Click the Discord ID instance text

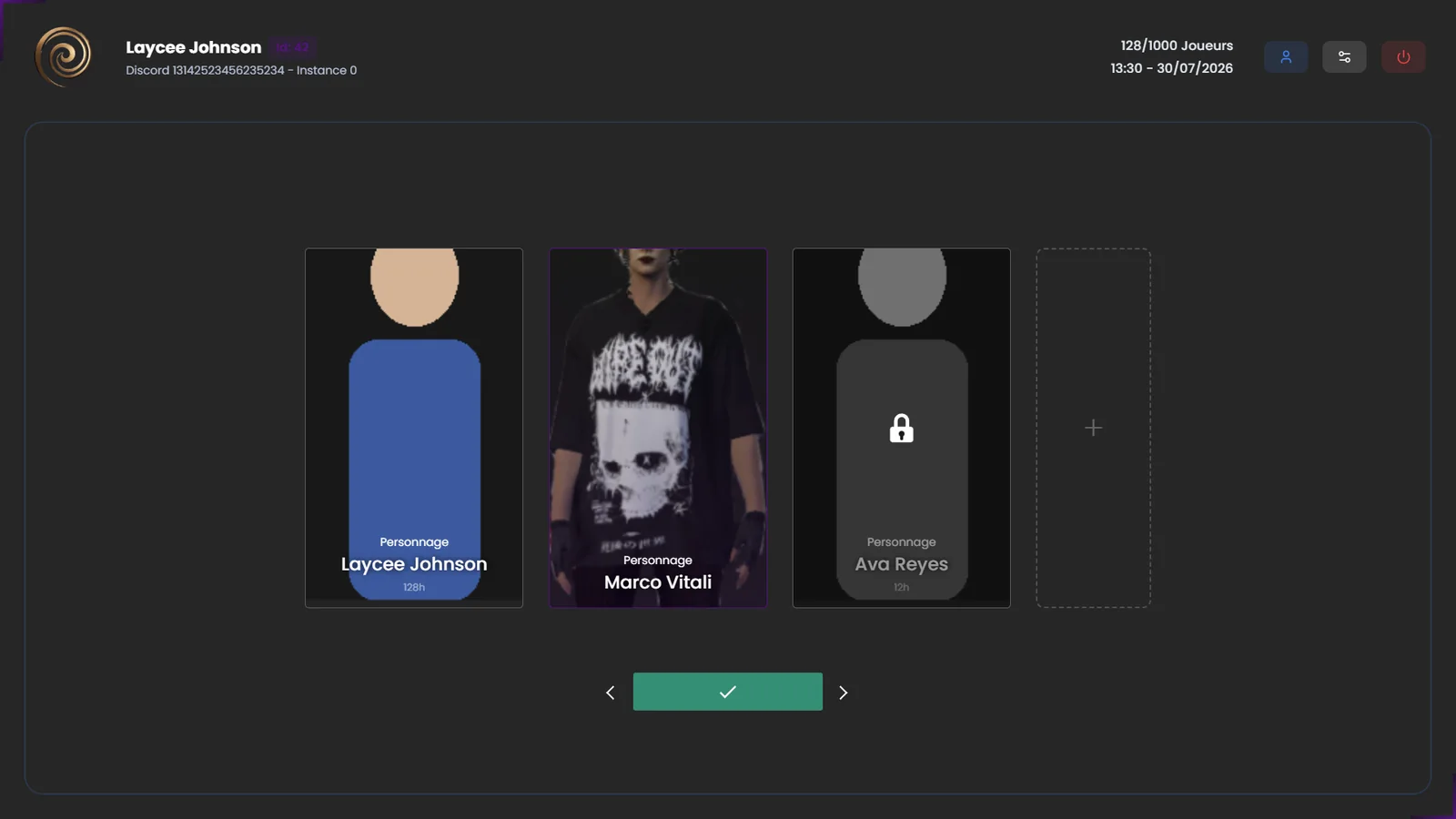[241, 70]
